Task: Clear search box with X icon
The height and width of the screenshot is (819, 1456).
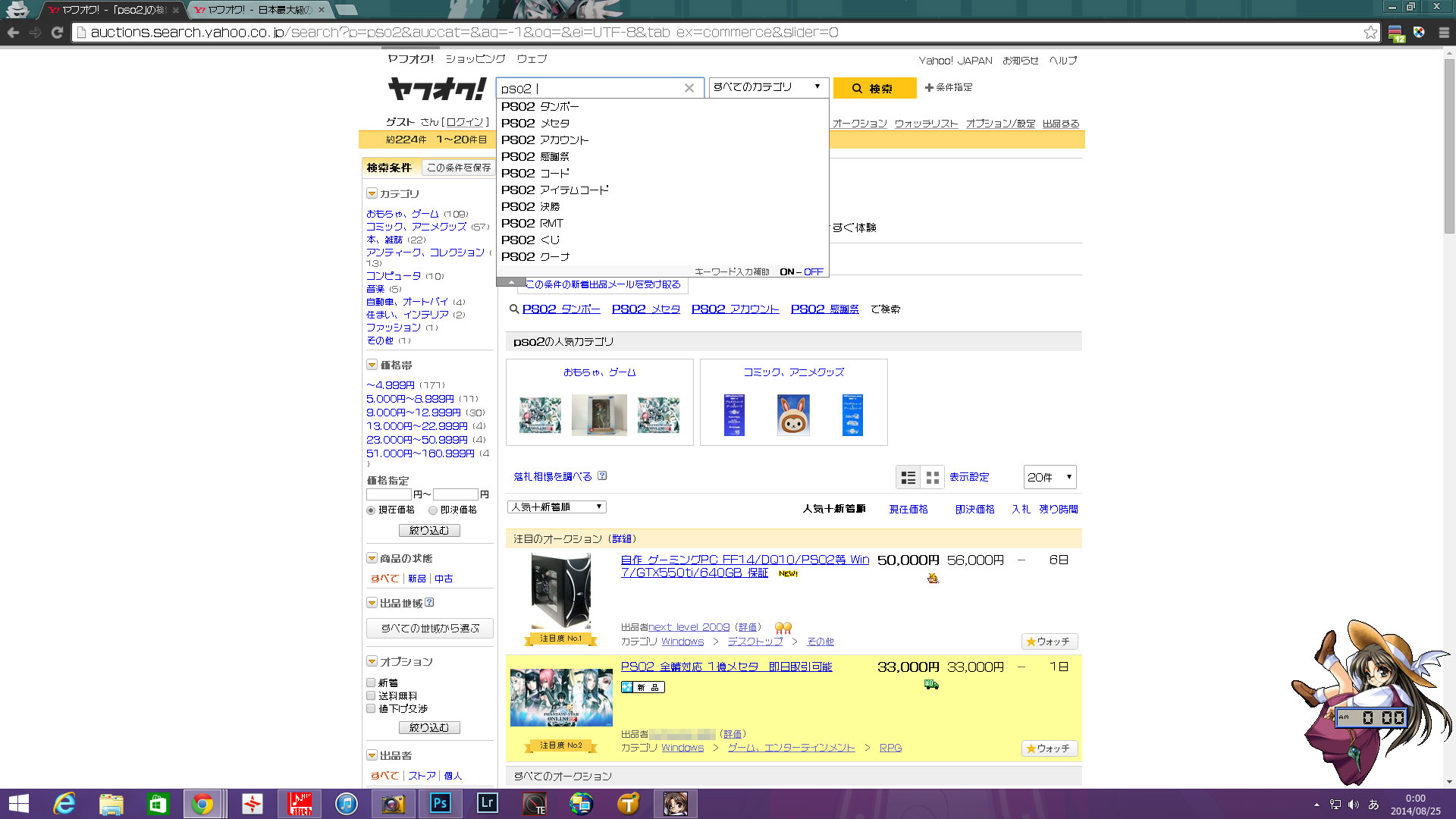Action: click(689, 88)
